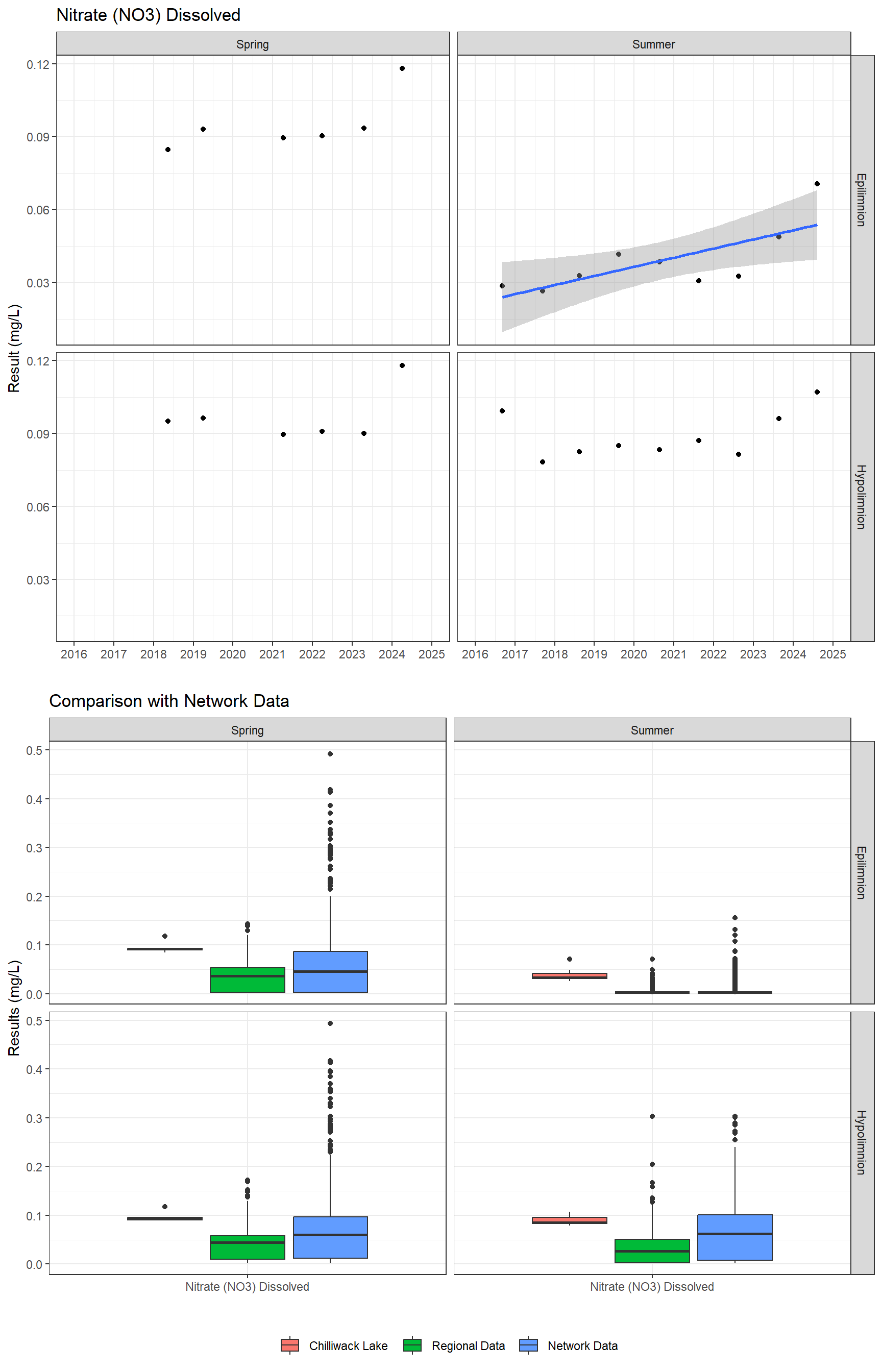Image resolution: width=882 pixels, height=1372 pixels.
Task: Click the green Regional boxplot in Summer Hypolimnion
Action: pyautogui.click(x=652, y=1251)
